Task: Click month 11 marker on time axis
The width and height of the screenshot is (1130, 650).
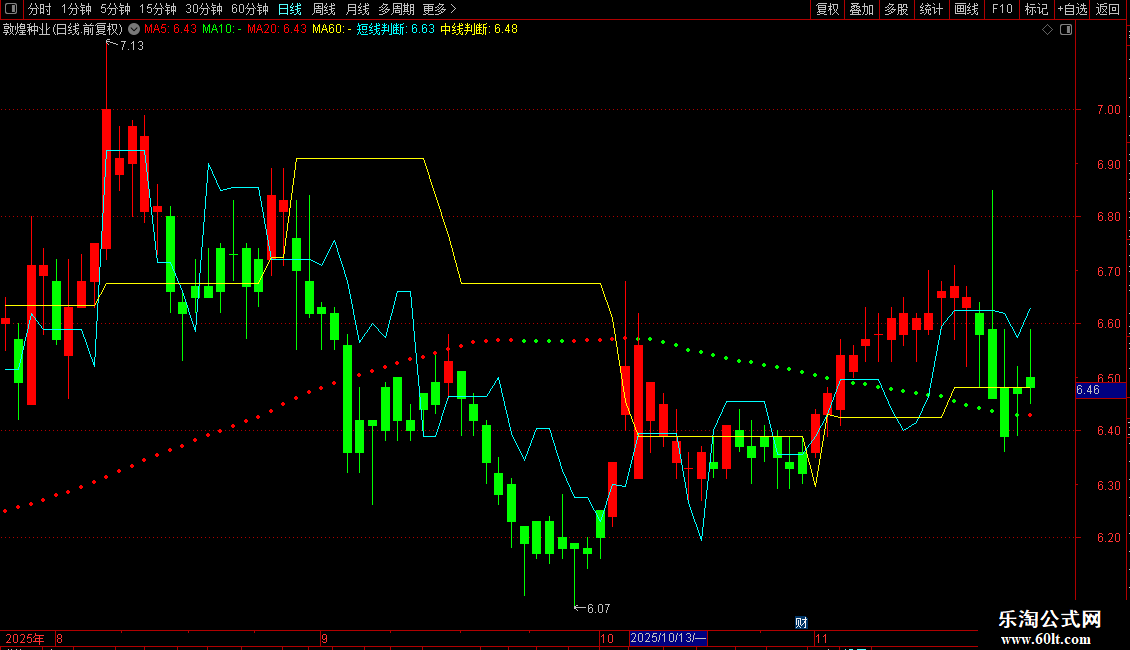Action: pos(821,638)
